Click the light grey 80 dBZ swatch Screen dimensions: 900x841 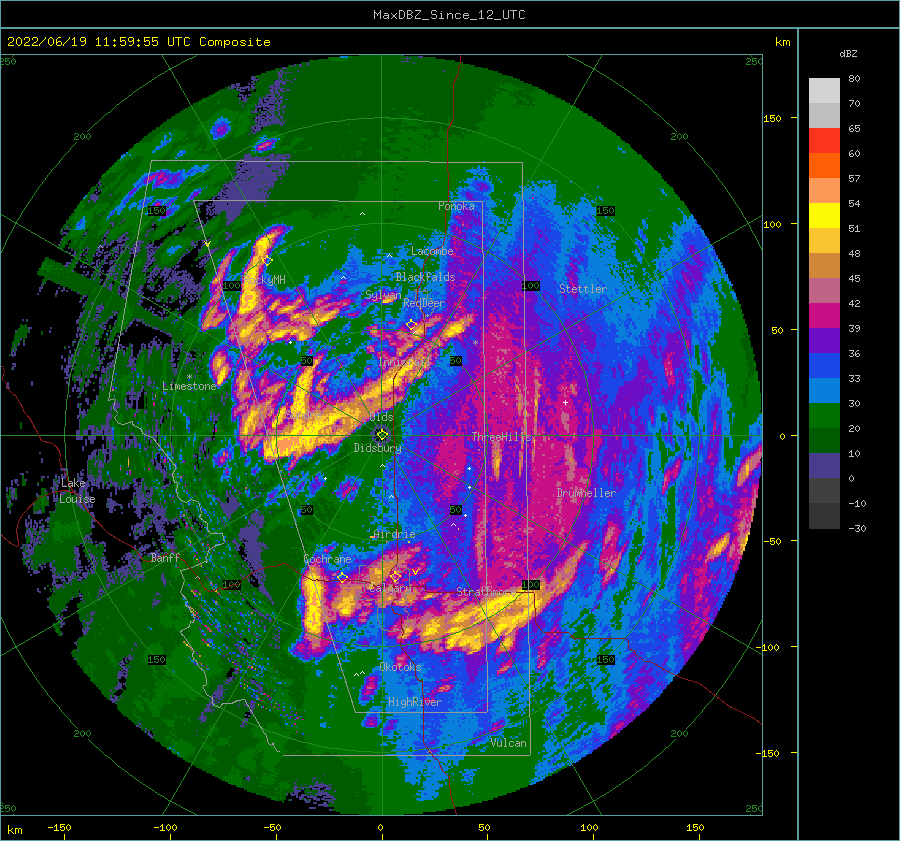click(824, 91)
